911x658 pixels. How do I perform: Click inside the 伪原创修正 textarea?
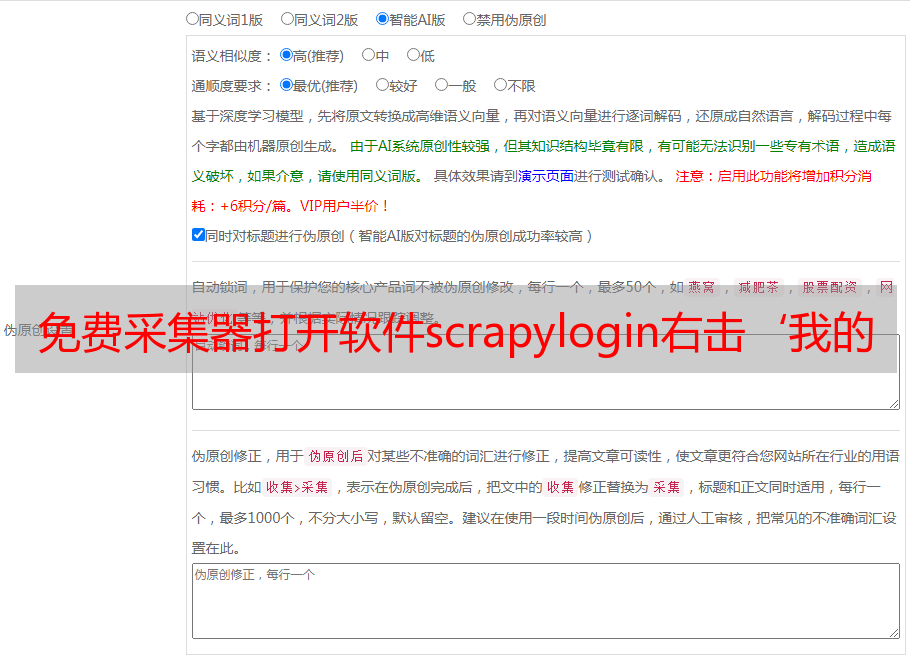[546, 601]
